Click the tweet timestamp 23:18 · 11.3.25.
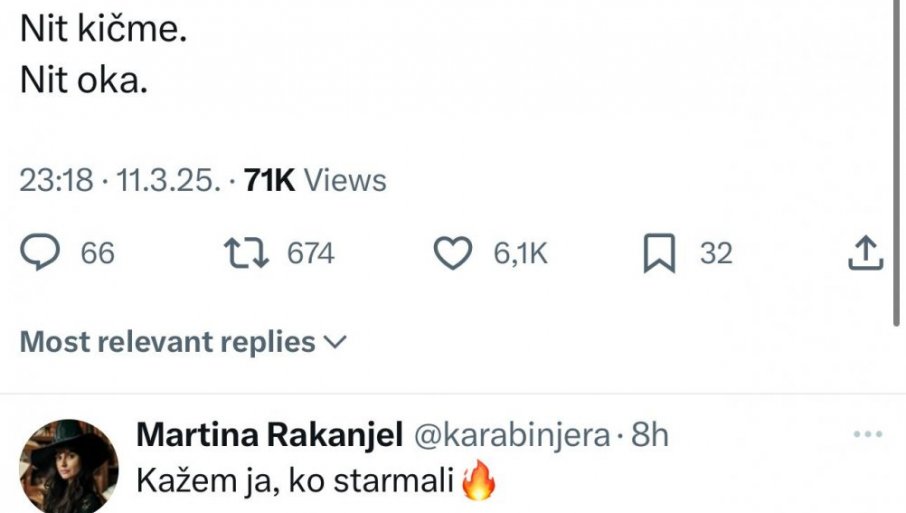Screen dimensions: 906x513 pos(119,180)
